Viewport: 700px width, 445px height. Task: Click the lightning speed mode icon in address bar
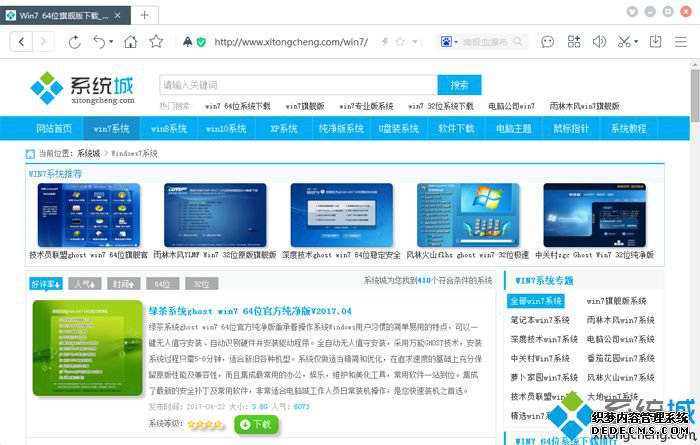(x=385, y=42)
